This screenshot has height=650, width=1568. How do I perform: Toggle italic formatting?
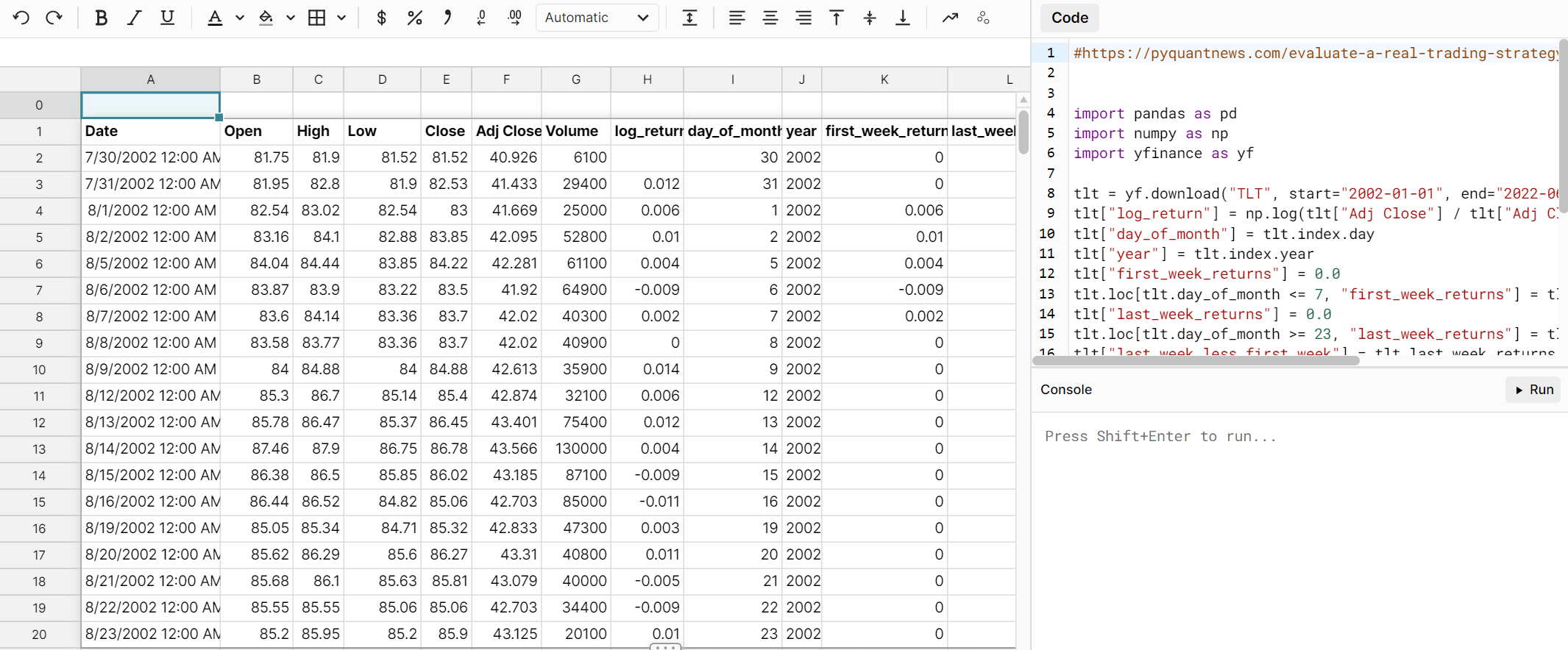[x=134, y=18]
